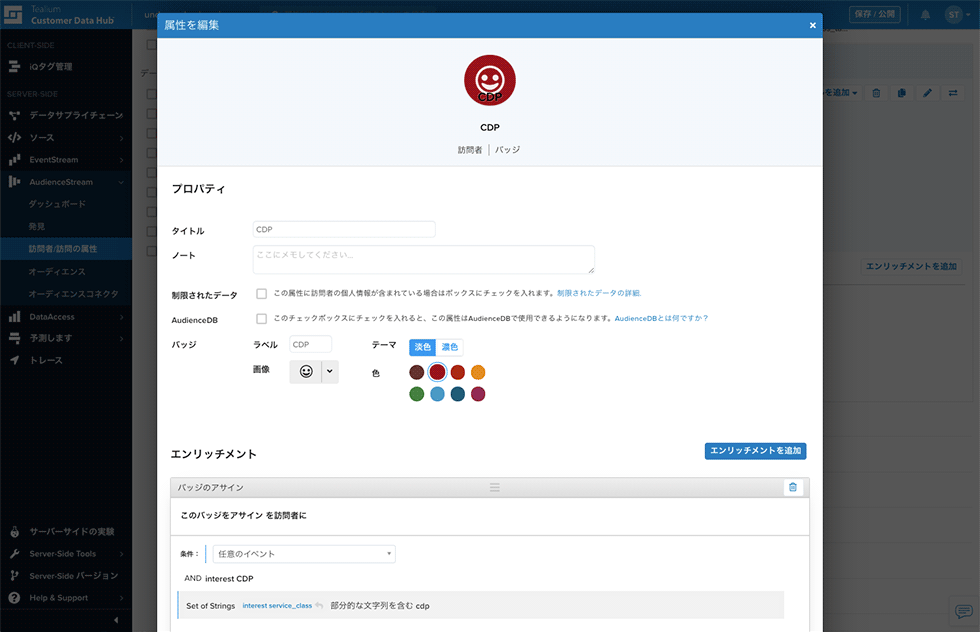Choose the orange color swatch
The height and width of the screenshot is (632, 980).
pos(478,373)
